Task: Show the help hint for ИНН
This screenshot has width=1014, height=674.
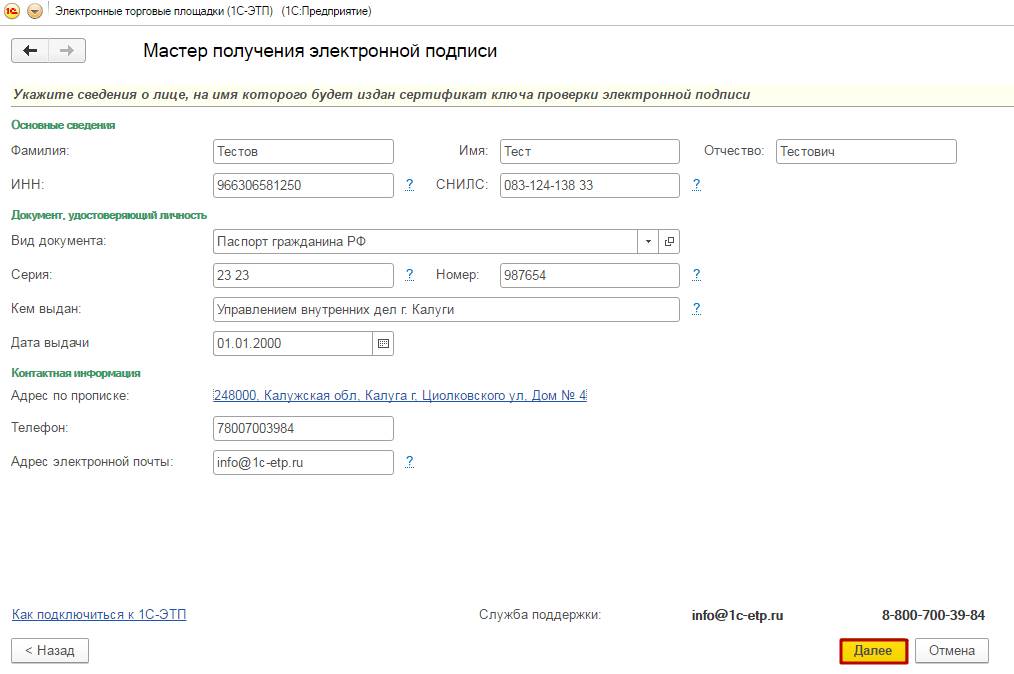Action: [x=409, y=185]
